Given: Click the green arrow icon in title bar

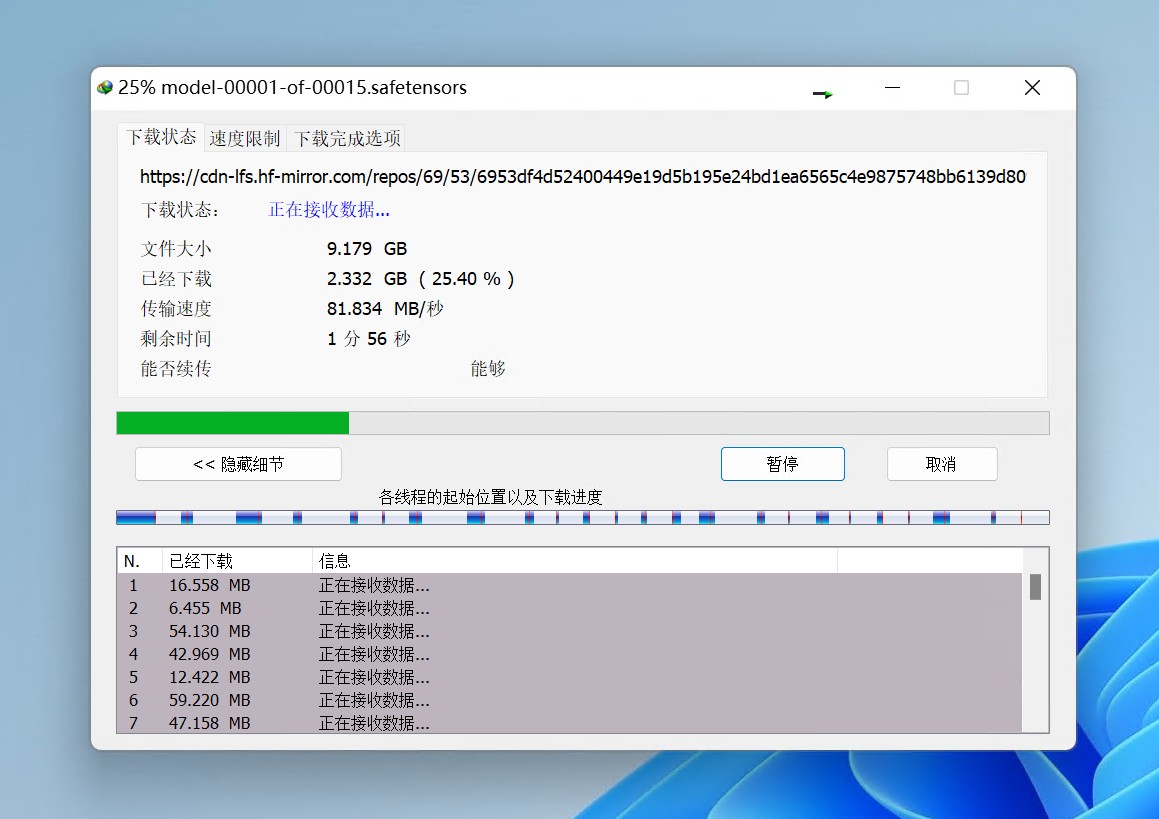Looking at the screenshot, I should [x=823, y=93].
